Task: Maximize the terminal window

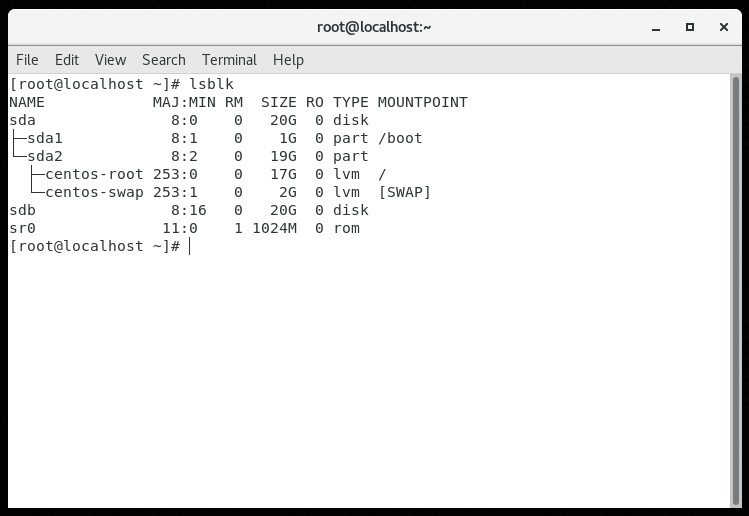Action: pos(689,27)
